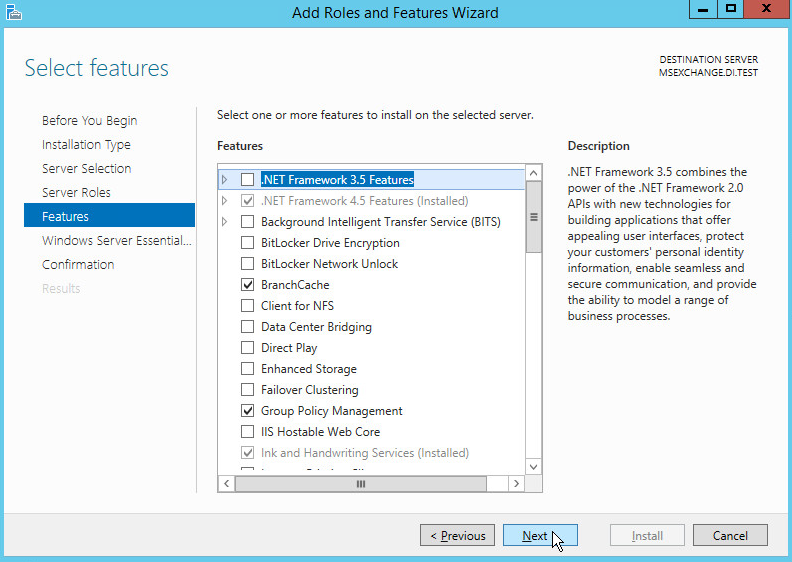
Task: Click the wizard icon in title bar
Action: click(12, 12)
